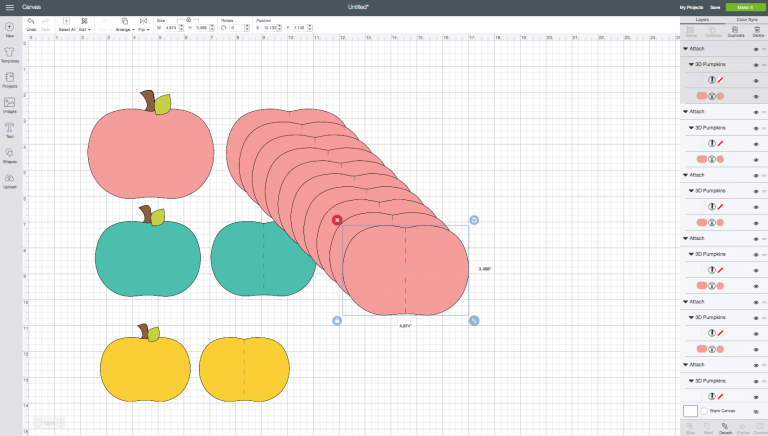The height and width of the screenshot is (436, 768).
Task: Collapse the third Attach group
Action: click(685, 175)
